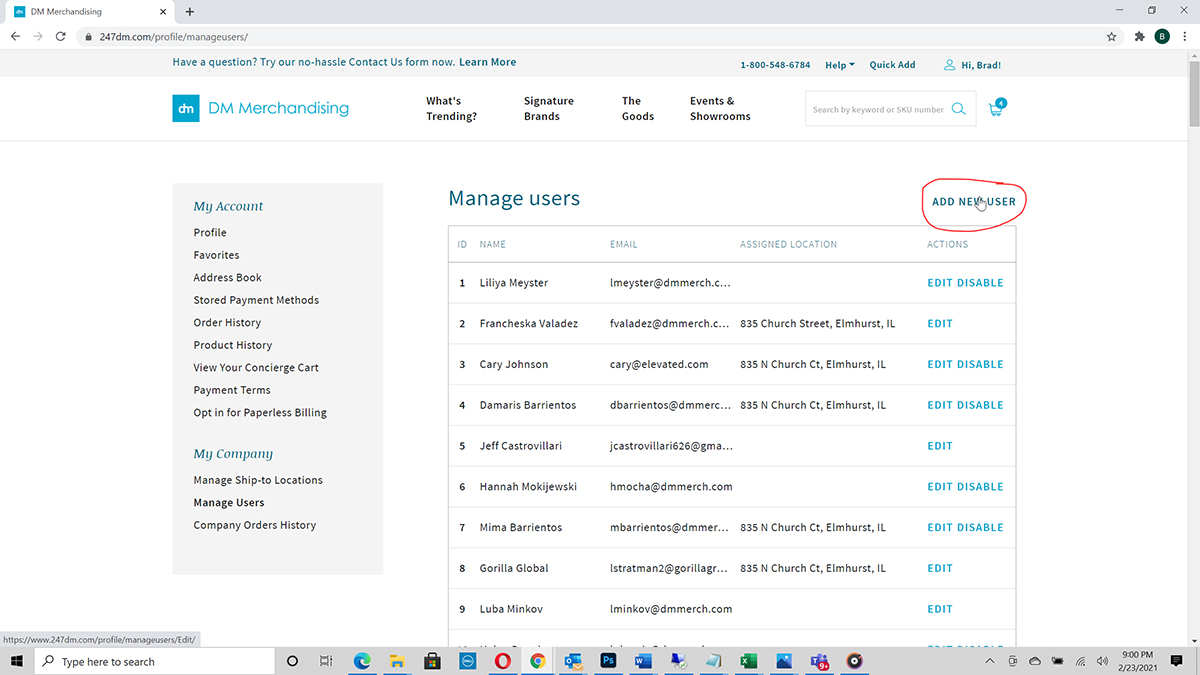Screen dimensions: 1200x675
Task: Click the DM Merchandising logo
Action: (x=261, y=108)
